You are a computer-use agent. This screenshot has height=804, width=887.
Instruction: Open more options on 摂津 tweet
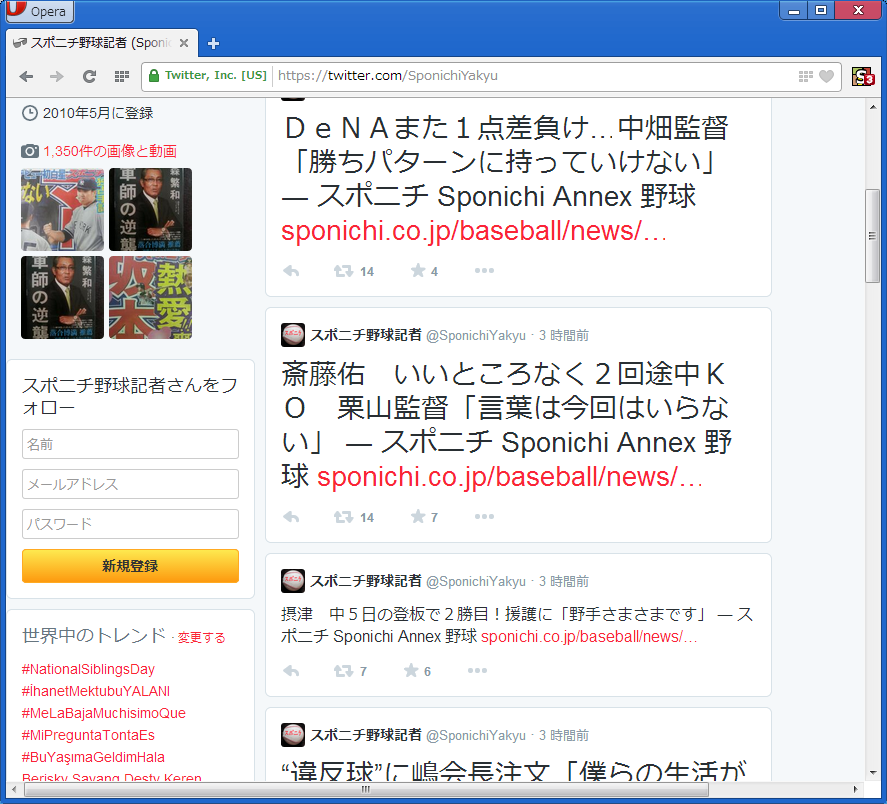coord(477,670)
